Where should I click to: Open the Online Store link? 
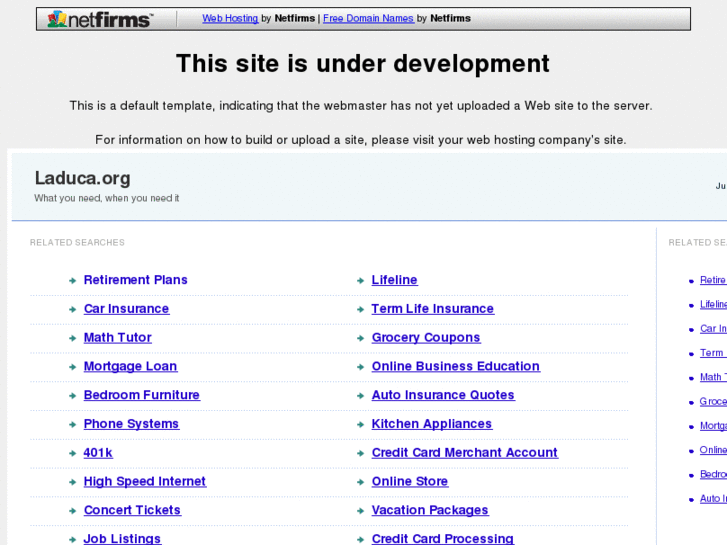[x=410, y=481]
